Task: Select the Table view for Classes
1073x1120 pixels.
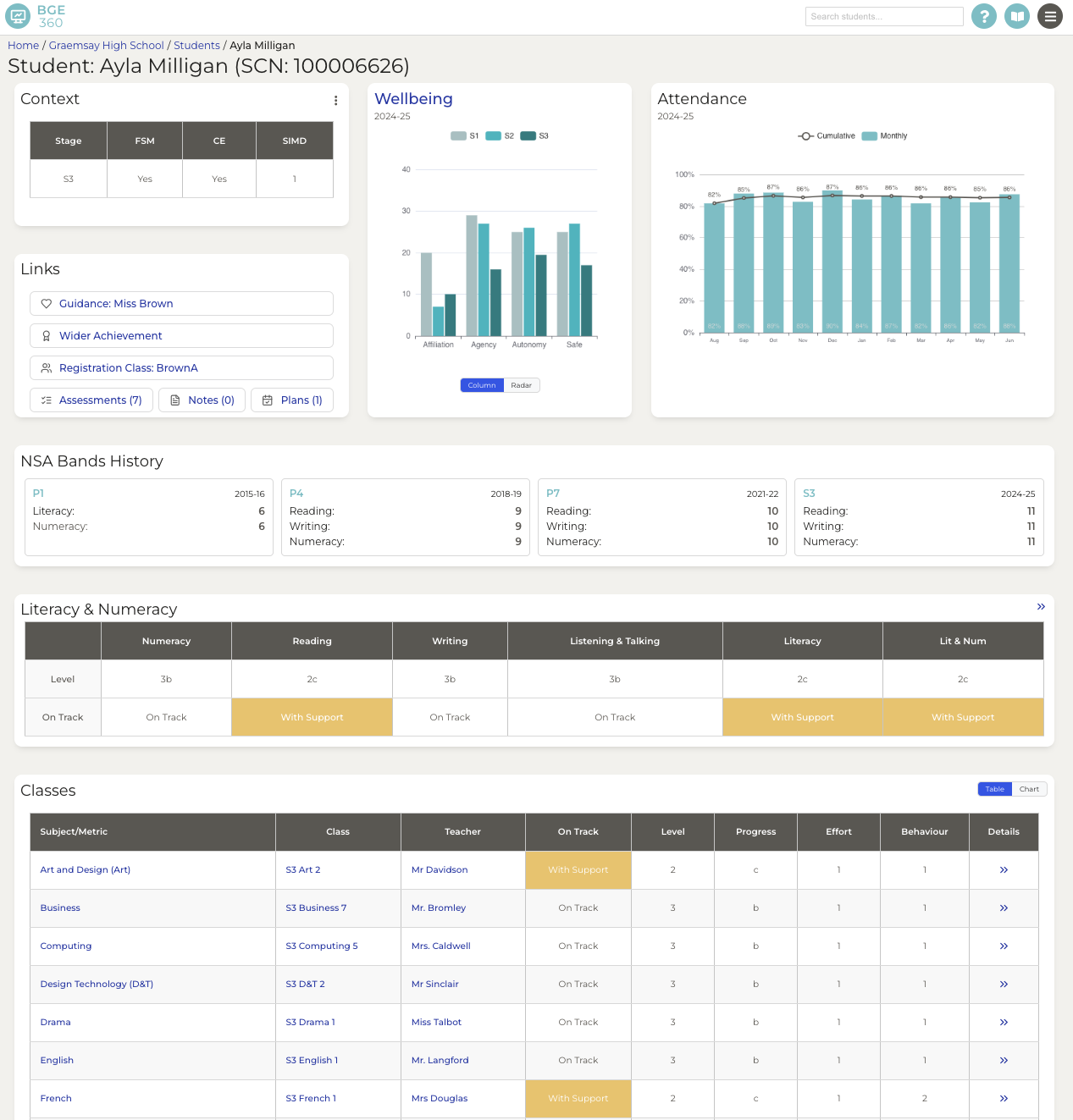Action: pos(993,788)
